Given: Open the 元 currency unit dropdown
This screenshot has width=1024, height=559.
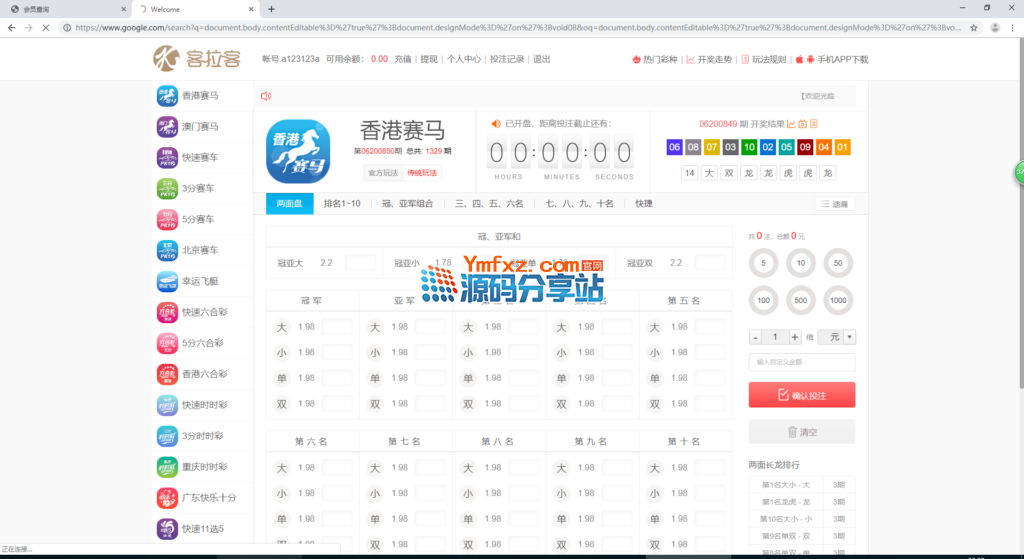Looking at the screenshot, I should tap(836, 337).
